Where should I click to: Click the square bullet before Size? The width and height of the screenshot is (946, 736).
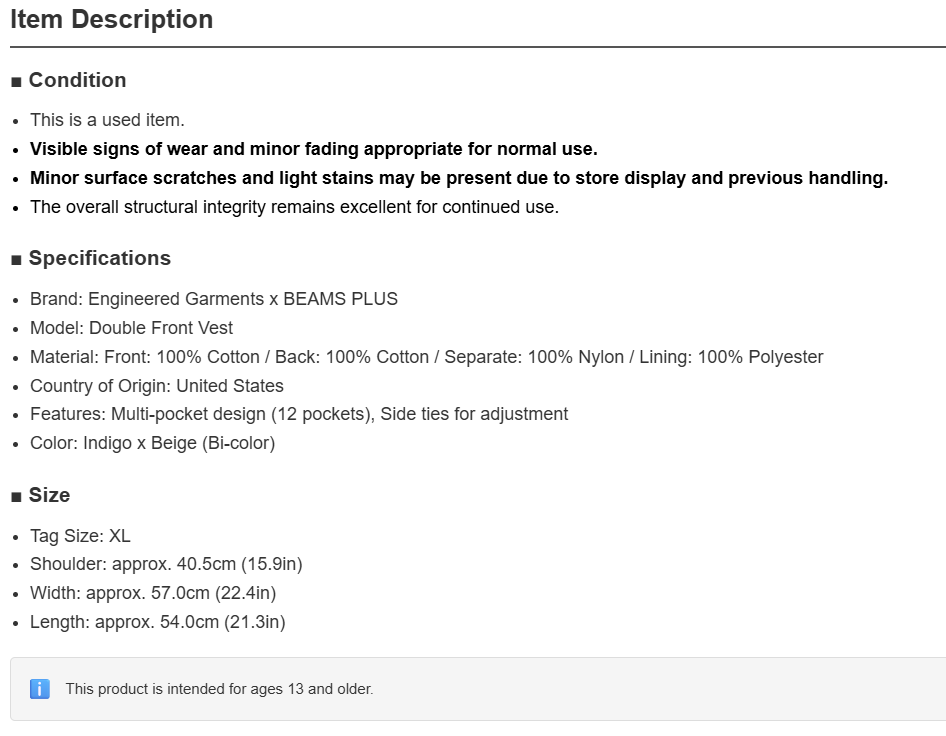coord(16,497)
